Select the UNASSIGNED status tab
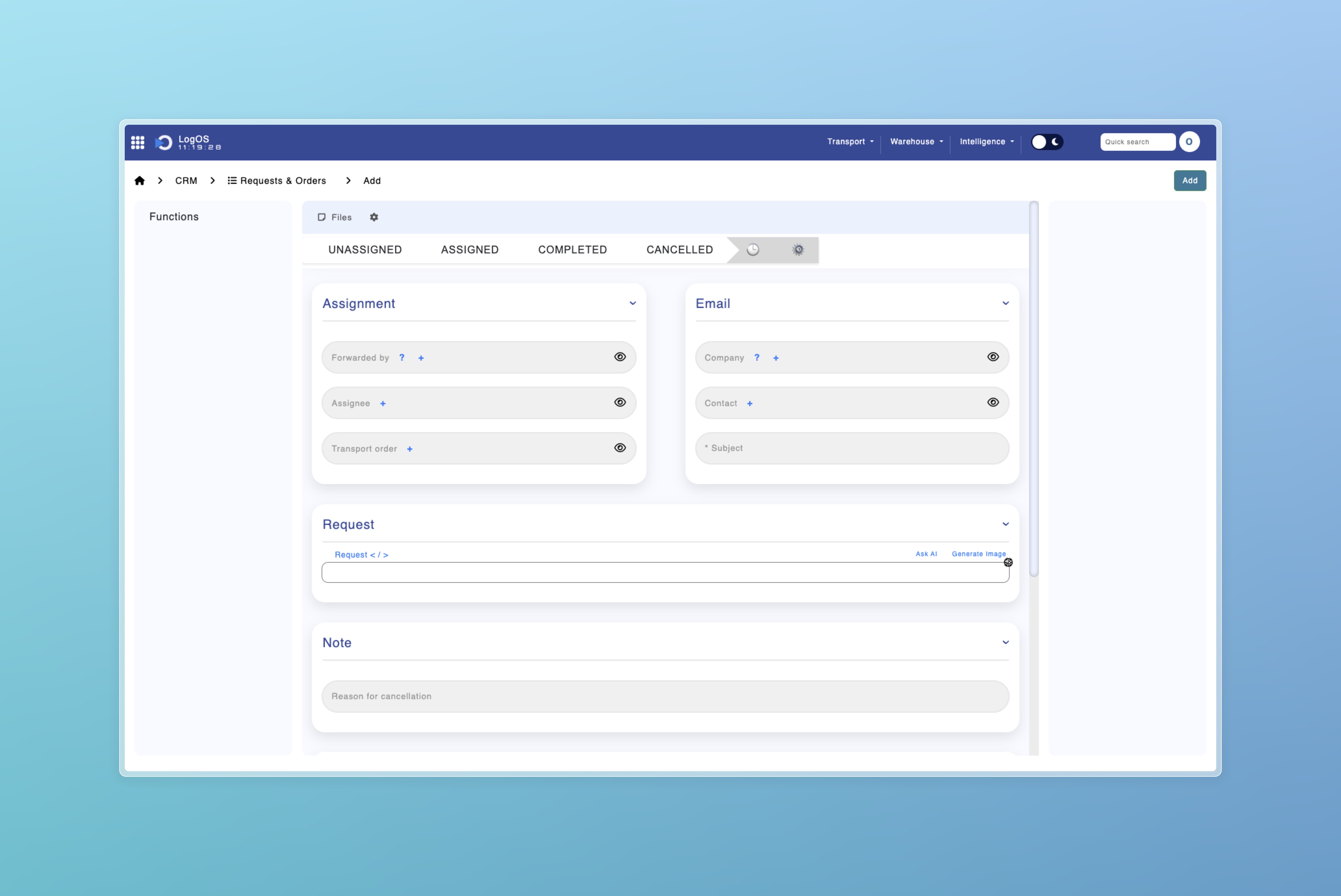This screenshot has width=1341, height=896. (x=365, y=250)
